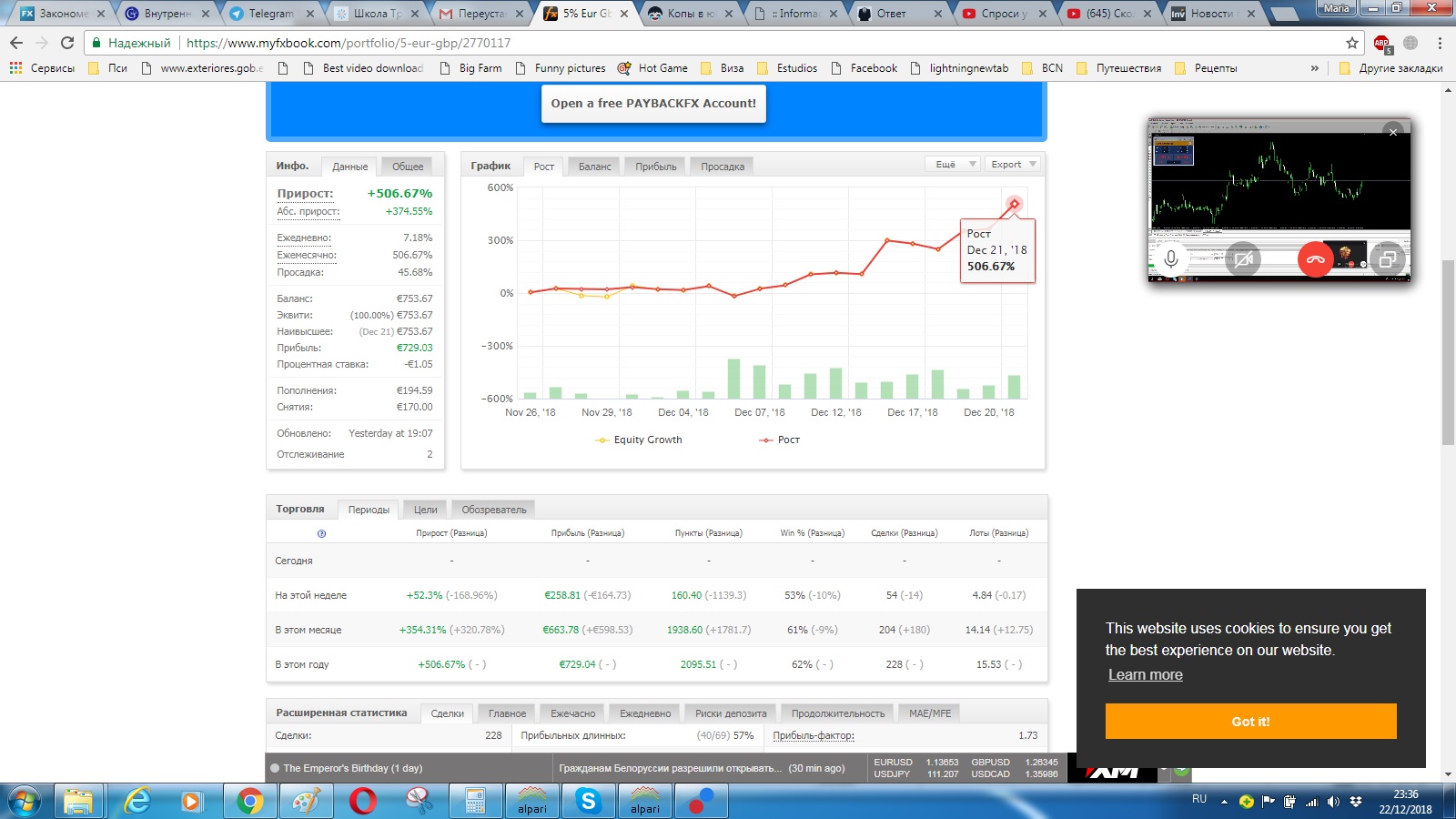The height and width of the screenshot is (819, 1456).
Task: Go back to the previous page
Action: [15, 43]
